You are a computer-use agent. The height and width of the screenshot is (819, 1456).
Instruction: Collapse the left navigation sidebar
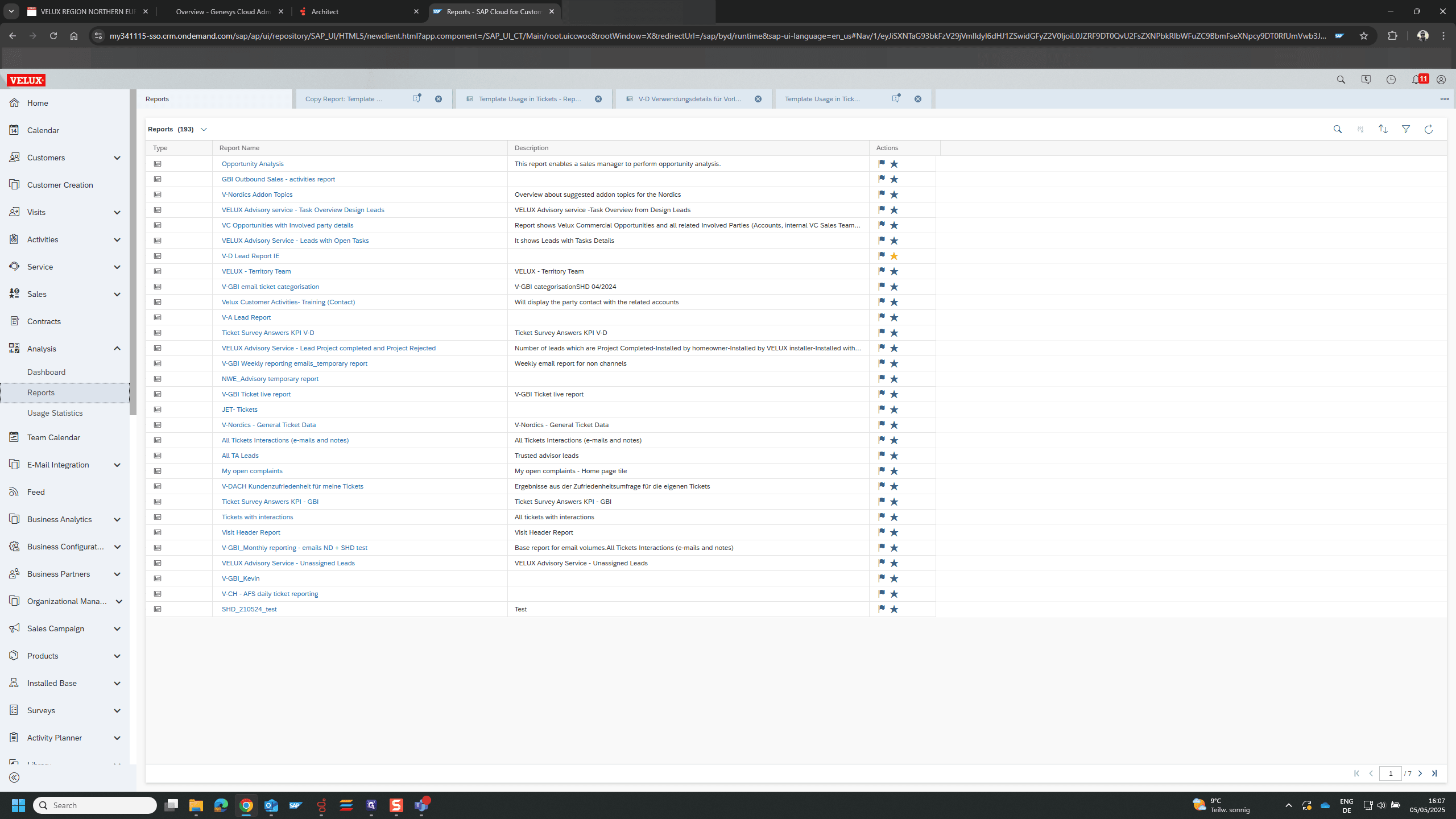point(14,777)
